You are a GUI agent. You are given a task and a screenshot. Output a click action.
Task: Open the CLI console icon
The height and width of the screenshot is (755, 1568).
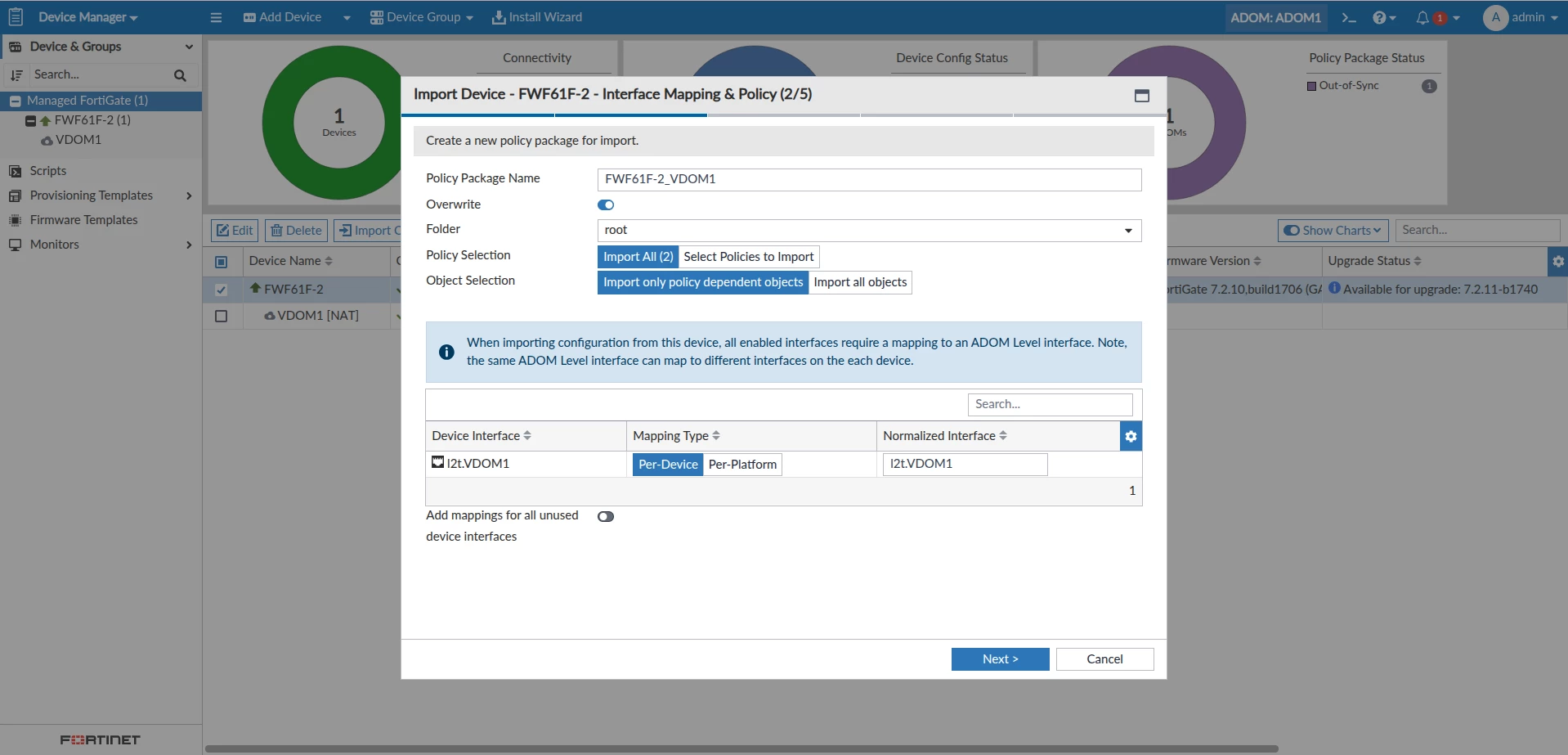[x=1349, y=17]
